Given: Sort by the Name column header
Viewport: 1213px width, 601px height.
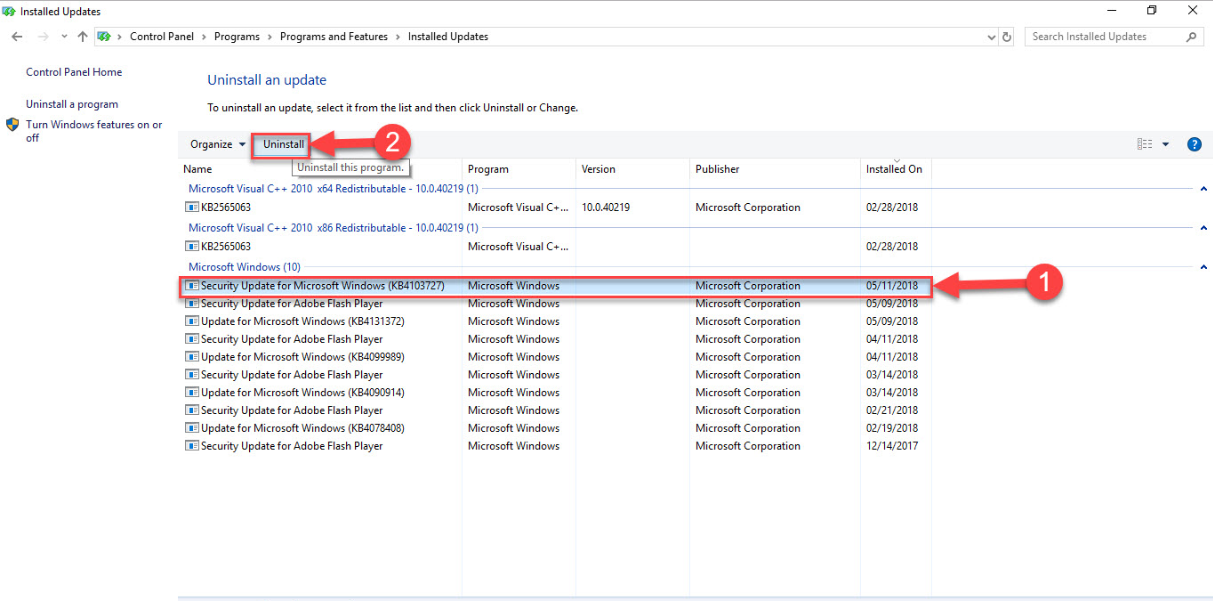Looking at the screenshot, I should pos(321,169).
